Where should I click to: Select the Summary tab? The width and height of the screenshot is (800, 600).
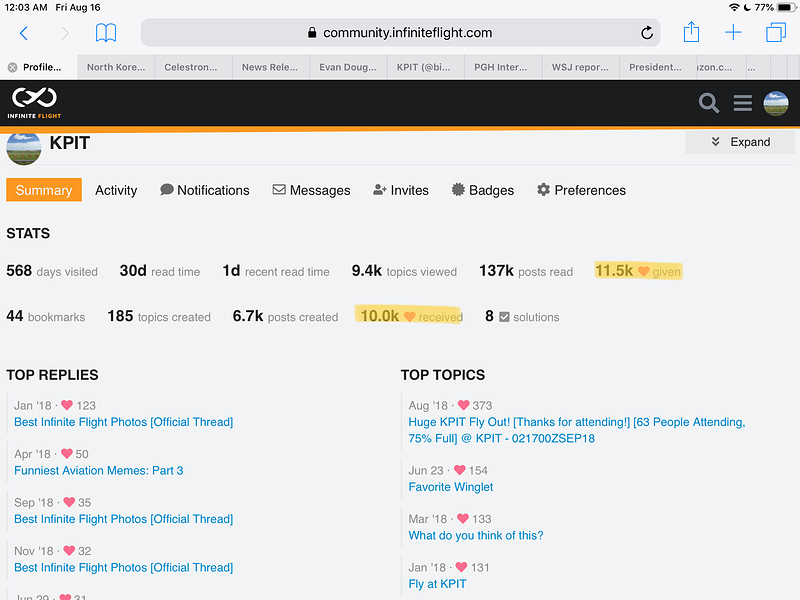44,190
